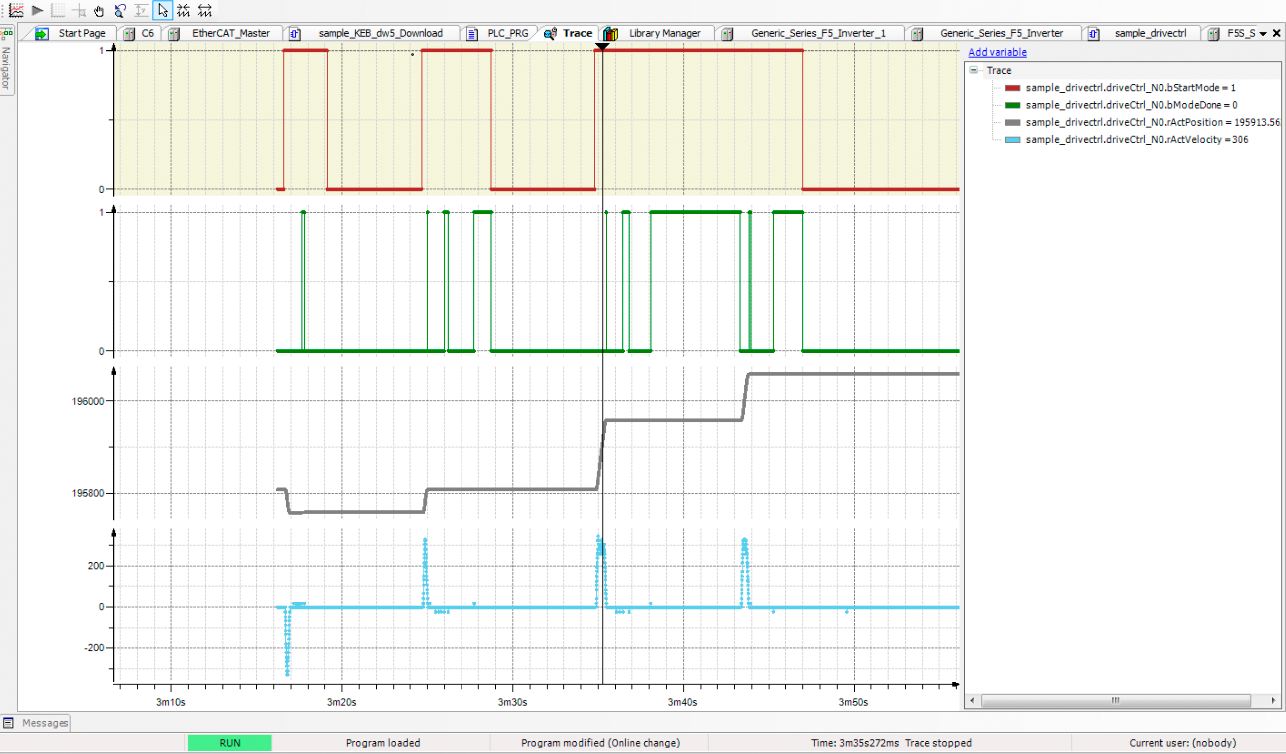Image resolution: width=1286 pixels, height=754 pixels.
Task: Click the Start Page tab's green arrow icon
Action: [x=42, y=33]
